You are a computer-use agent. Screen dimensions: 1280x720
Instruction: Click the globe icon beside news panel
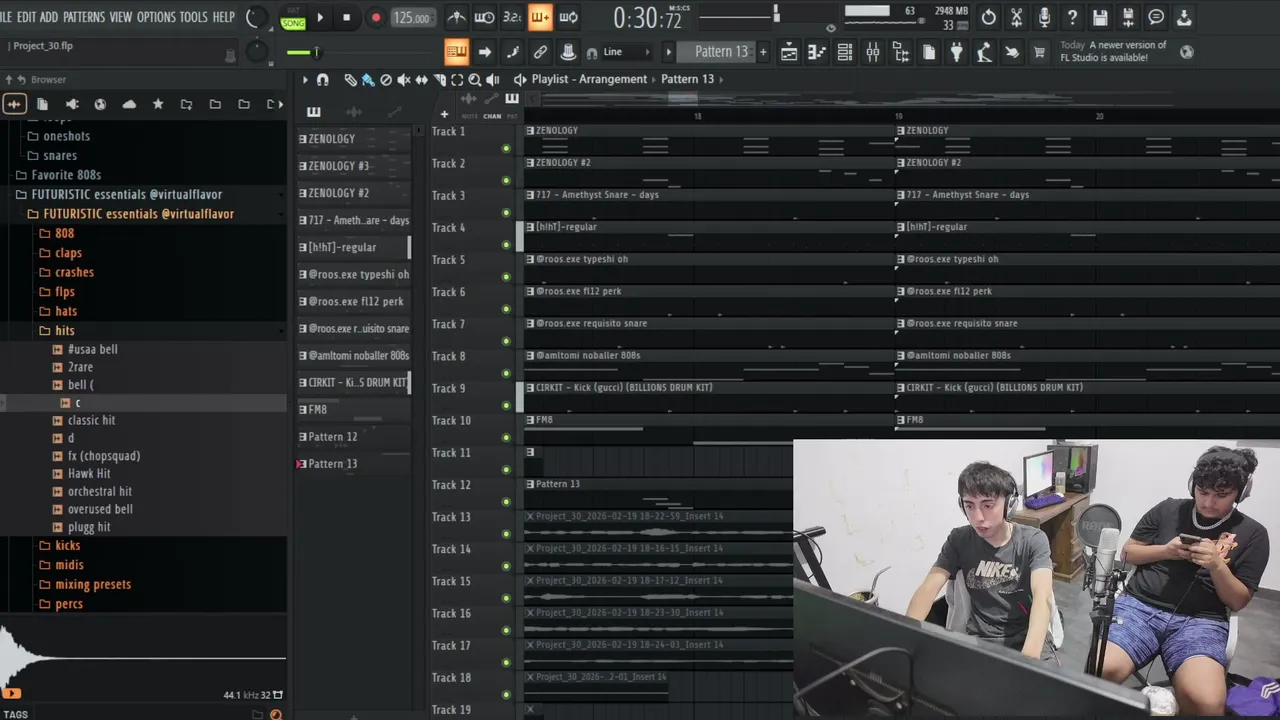[x=1187, y=52]
